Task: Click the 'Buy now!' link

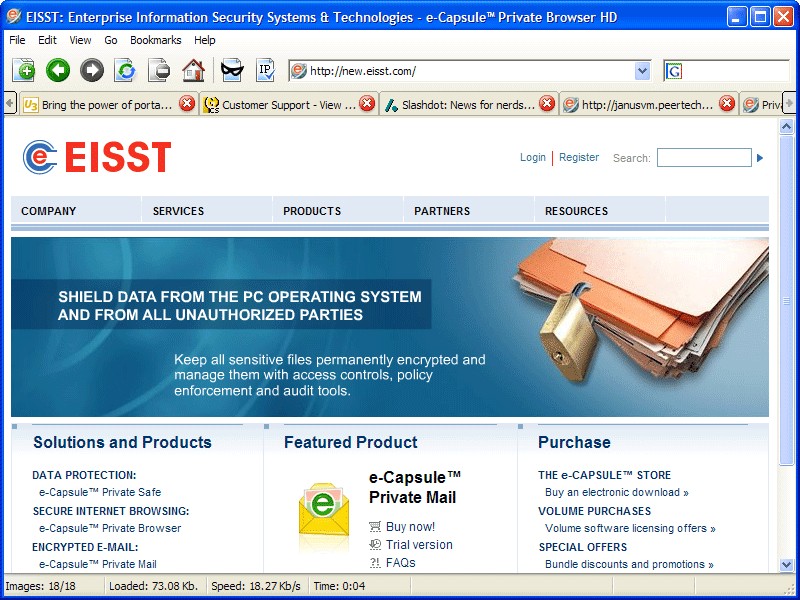Action: coord(410,527)
